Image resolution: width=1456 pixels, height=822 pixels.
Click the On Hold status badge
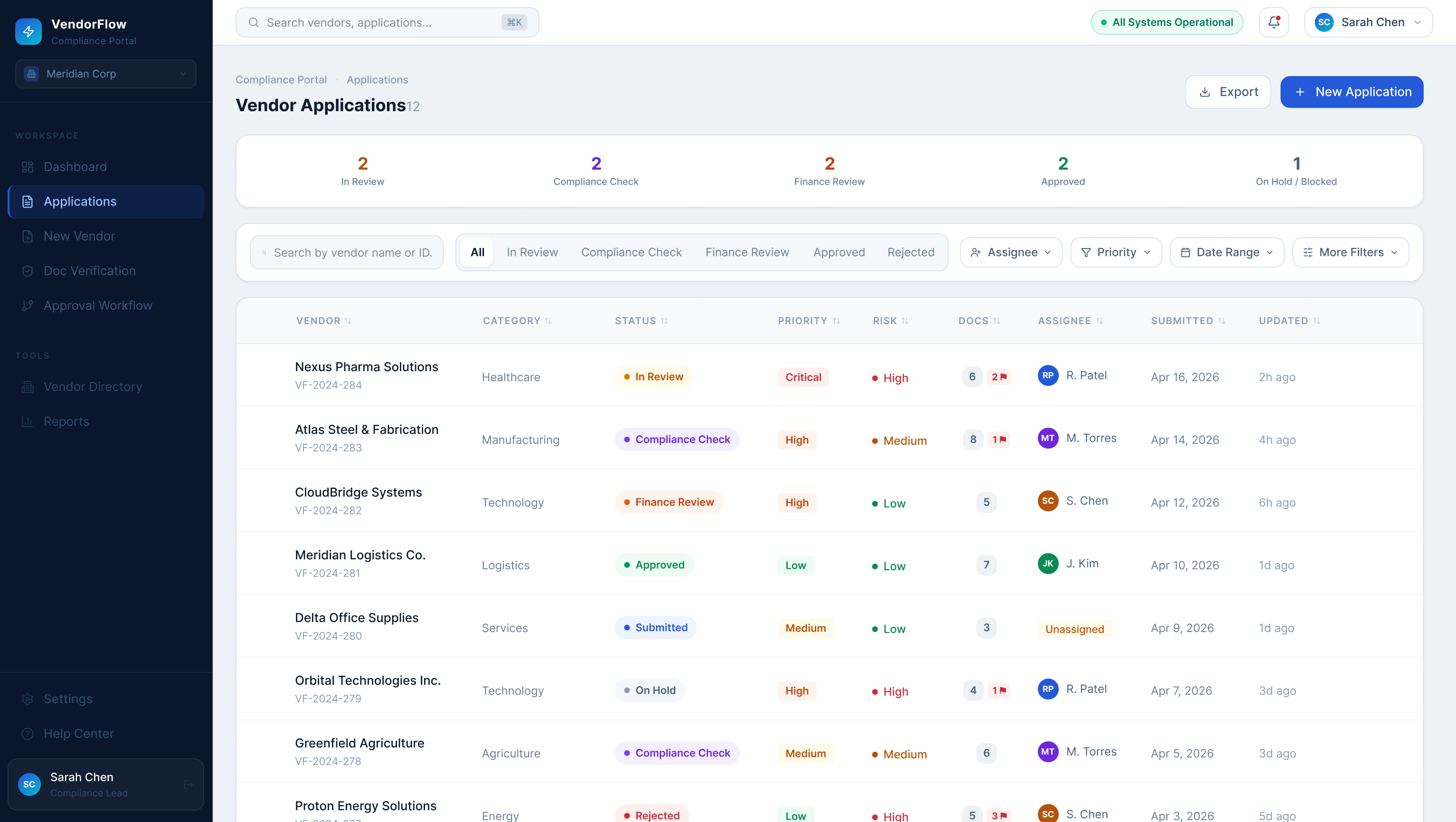coord(650,690)
